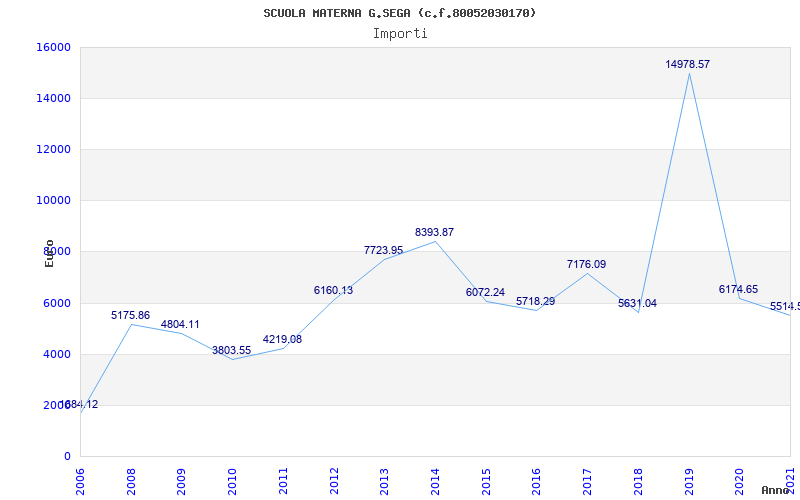
Task: Click the 6000 y-axis tick label
Action: [x=57, y=303]
